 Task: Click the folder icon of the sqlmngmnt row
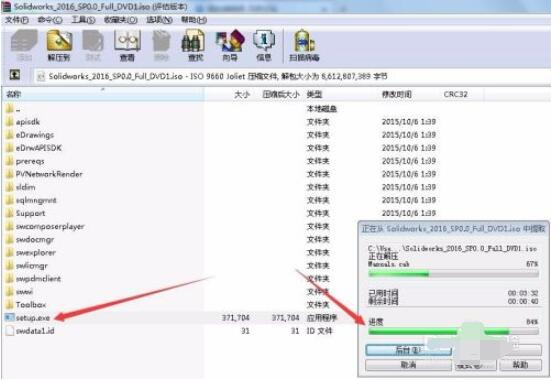click(10, 200)
